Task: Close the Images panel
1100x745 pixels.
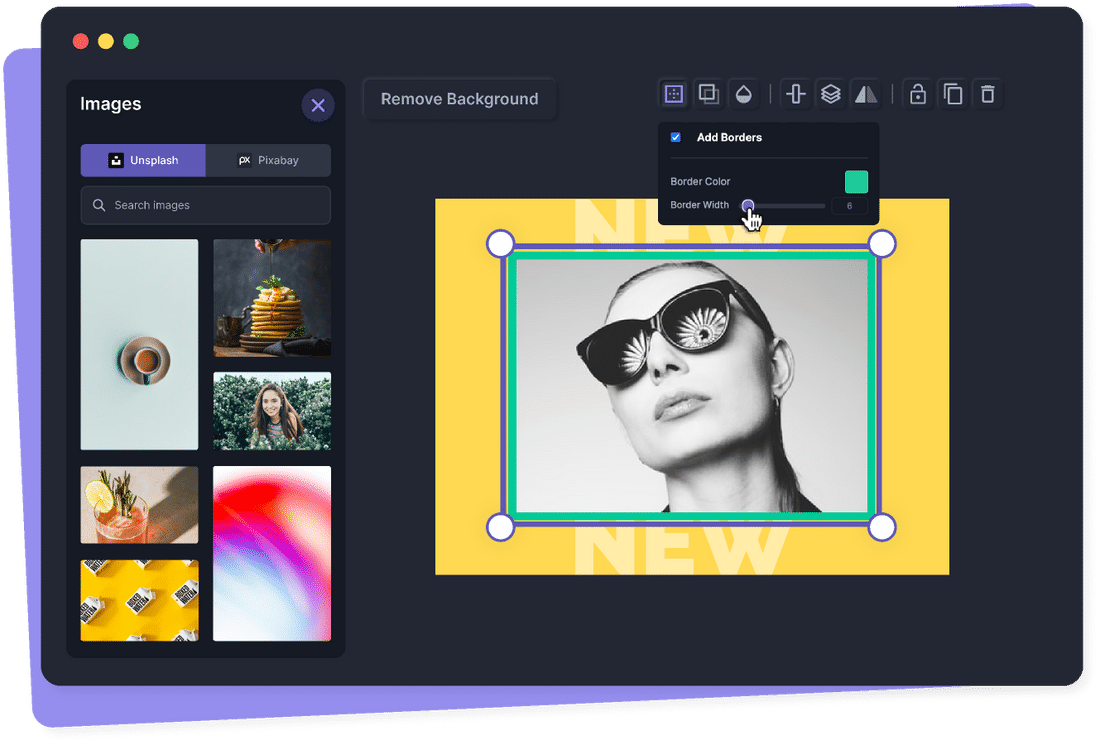Action: pos(318,105)
